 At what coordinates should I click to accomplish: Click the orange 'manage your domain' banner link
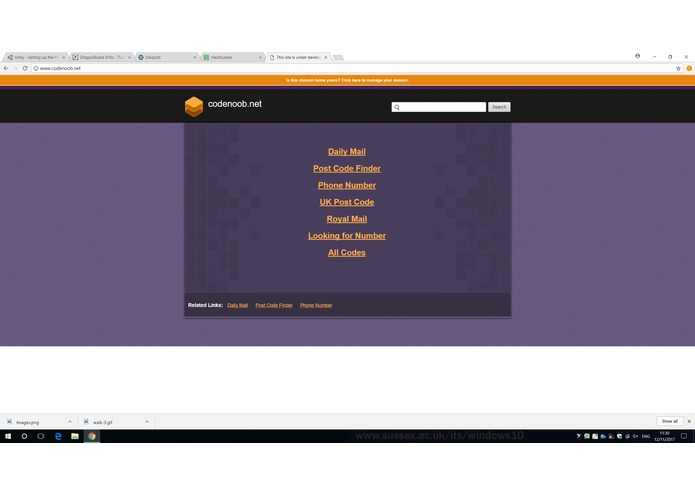click(348, 81)
